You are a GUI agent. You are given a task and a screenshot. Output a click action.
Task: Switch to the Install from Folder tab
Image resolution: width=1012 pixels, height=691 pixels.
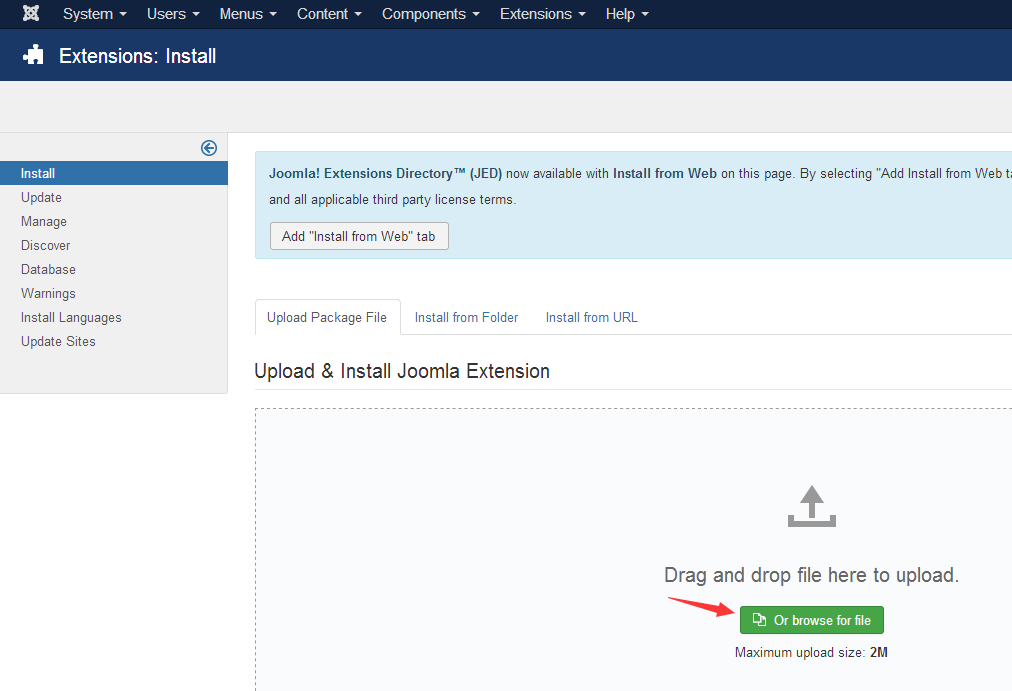(x=466, y=317)
